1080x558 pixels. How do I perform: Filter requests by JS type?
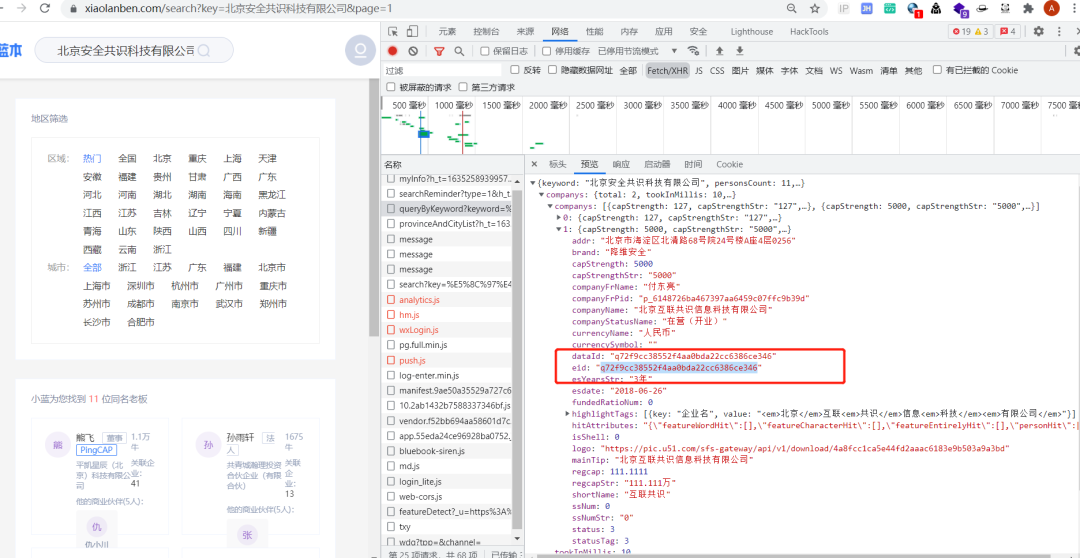click(698, 70)
